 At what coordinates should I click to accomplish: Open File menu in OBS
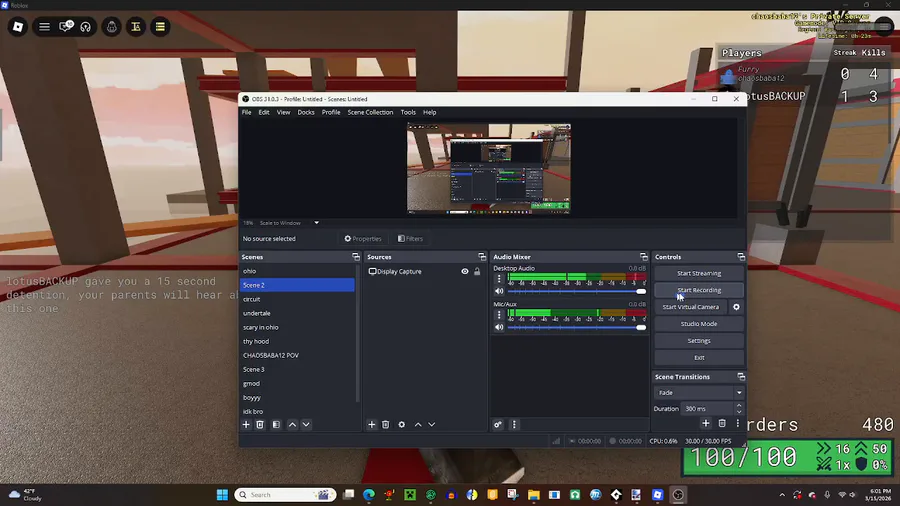point(246,112)
